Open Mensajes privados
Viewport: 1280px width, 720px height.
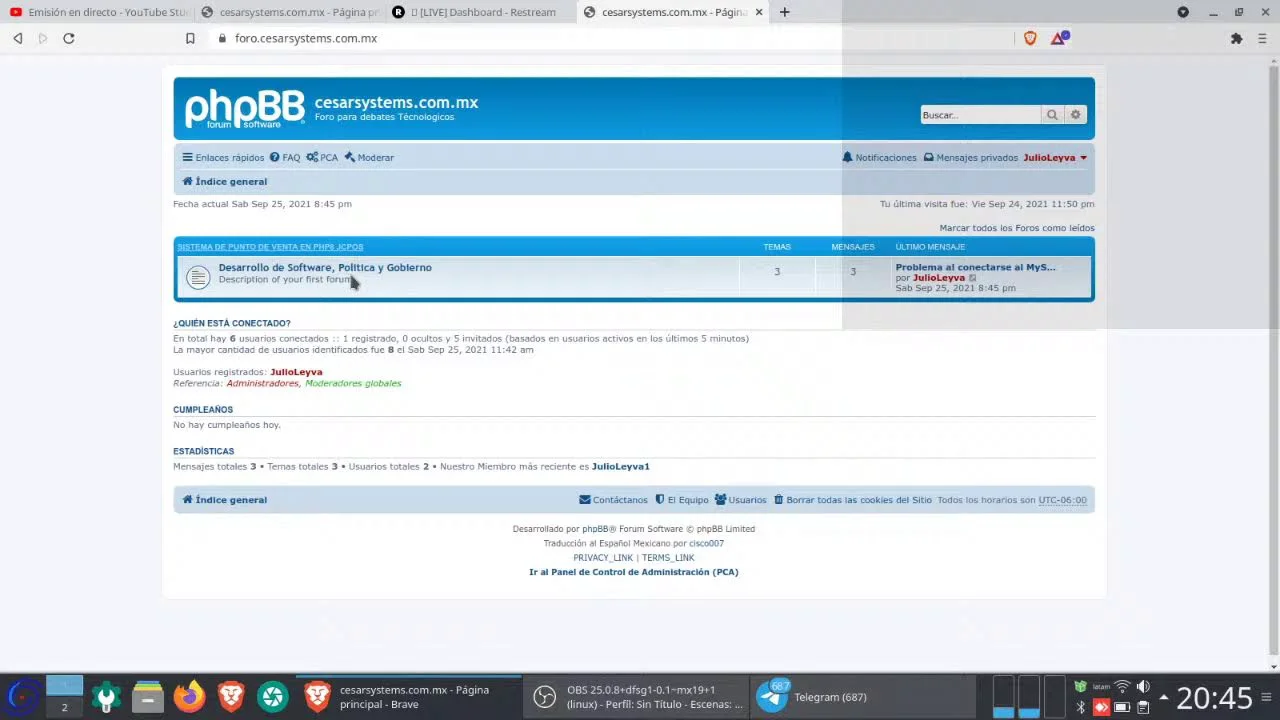tap(970, 158)
